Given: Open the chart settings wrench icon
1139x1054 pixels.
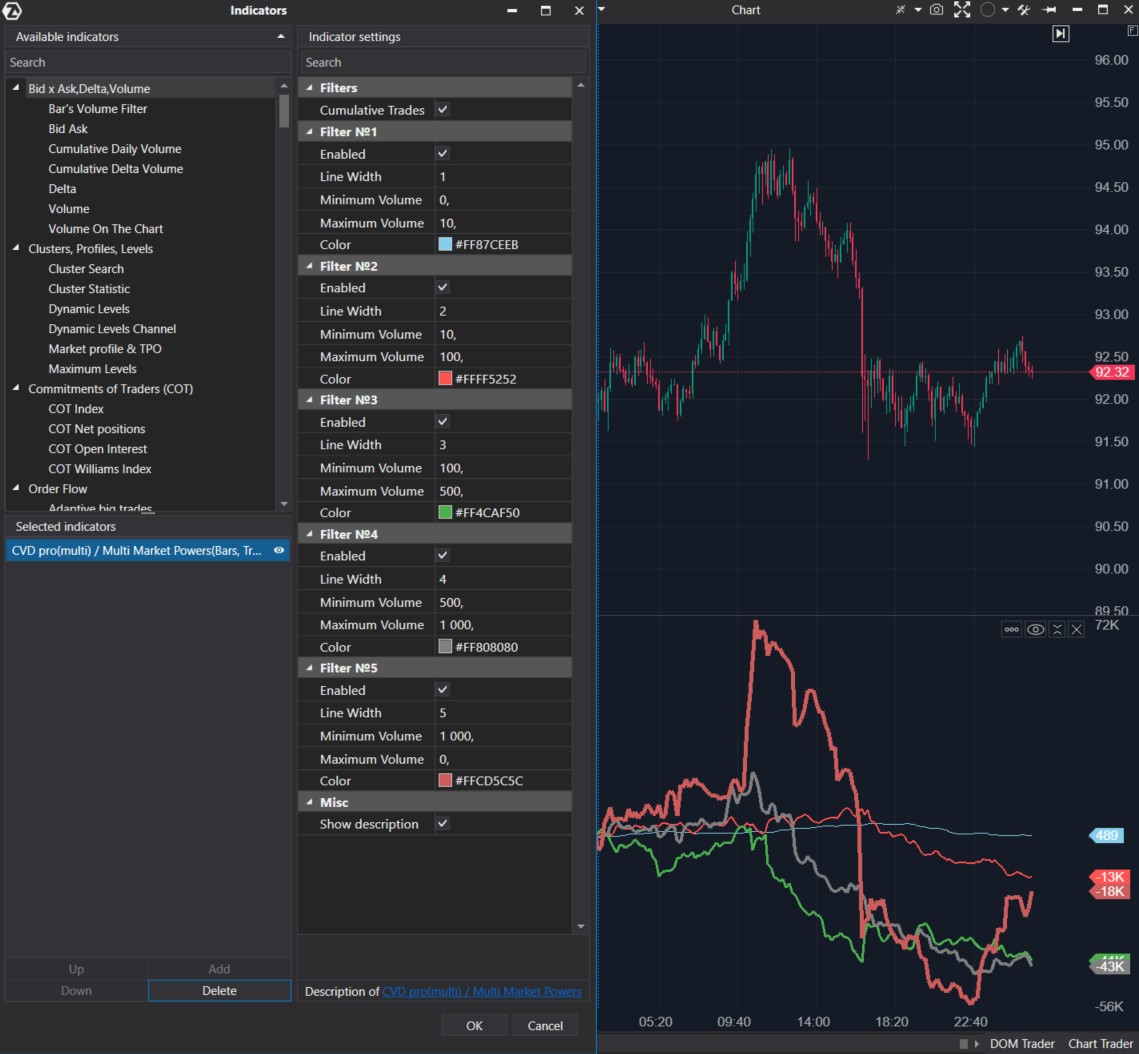Looking at the screenshot, I should [1024, 10].
